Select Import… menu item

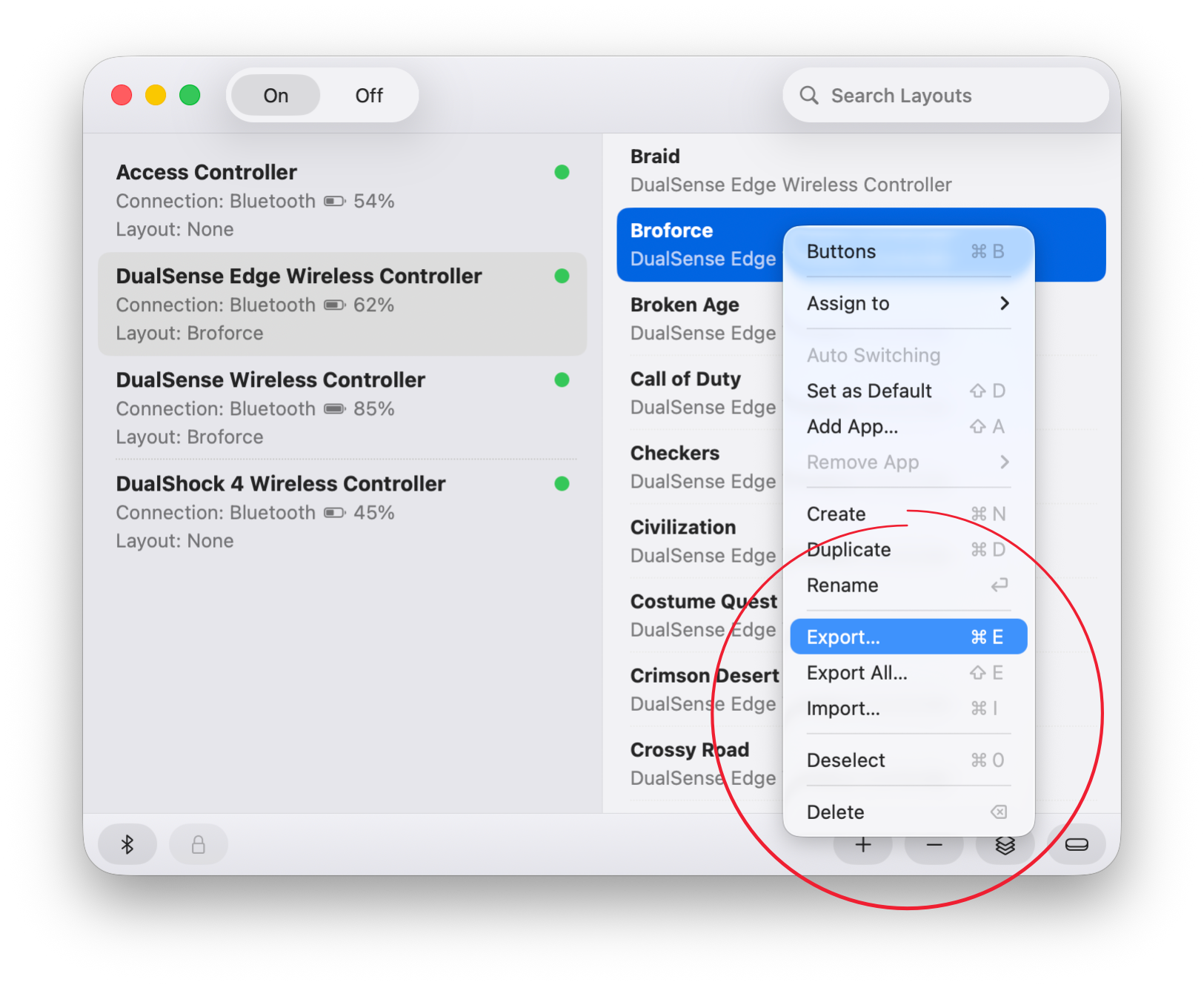click(908, 708)
